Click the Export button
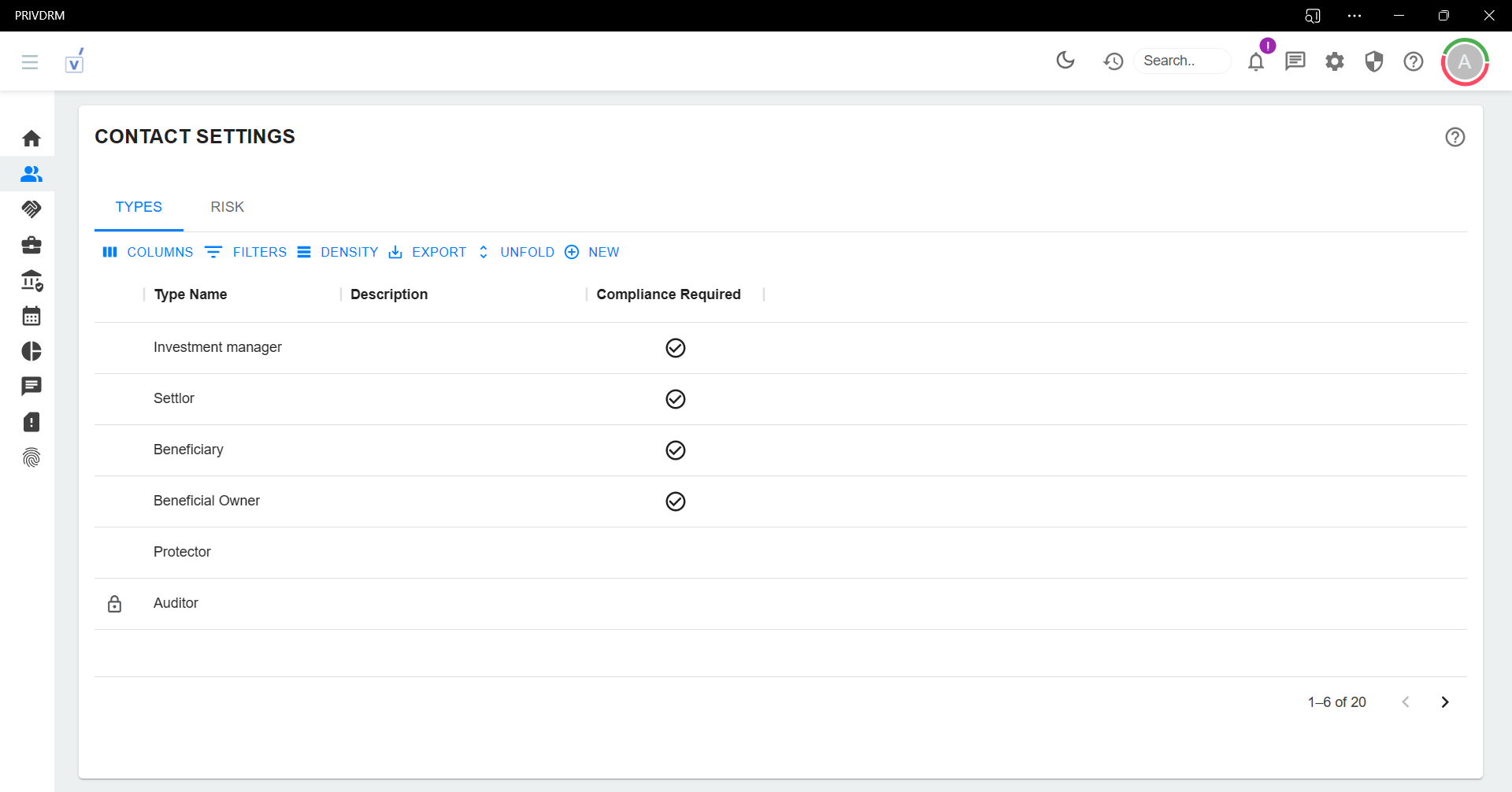Image resolution: width=1512 pixels, height=792 pixels. [x=428, y=252]
